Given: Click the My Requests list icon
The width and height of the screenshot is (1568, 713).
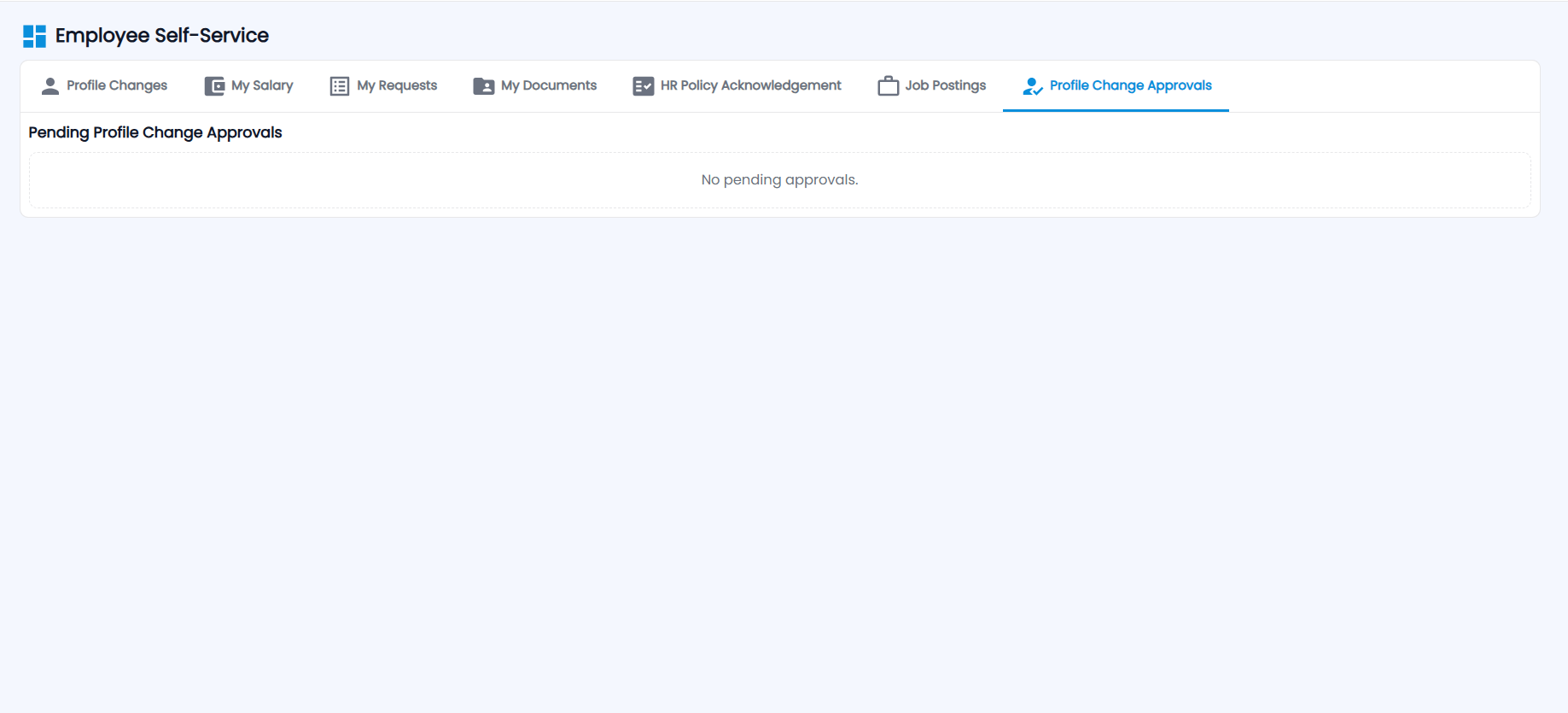Looking at the screenshot, I should (340, 86).
